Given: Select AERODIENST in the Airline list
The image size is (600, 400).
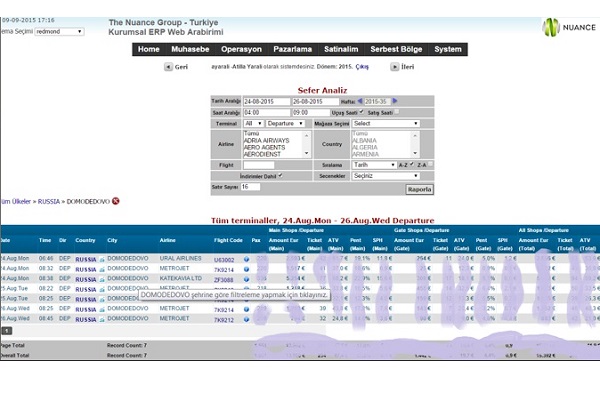Looking at the screenshot, I should (262, 154).
